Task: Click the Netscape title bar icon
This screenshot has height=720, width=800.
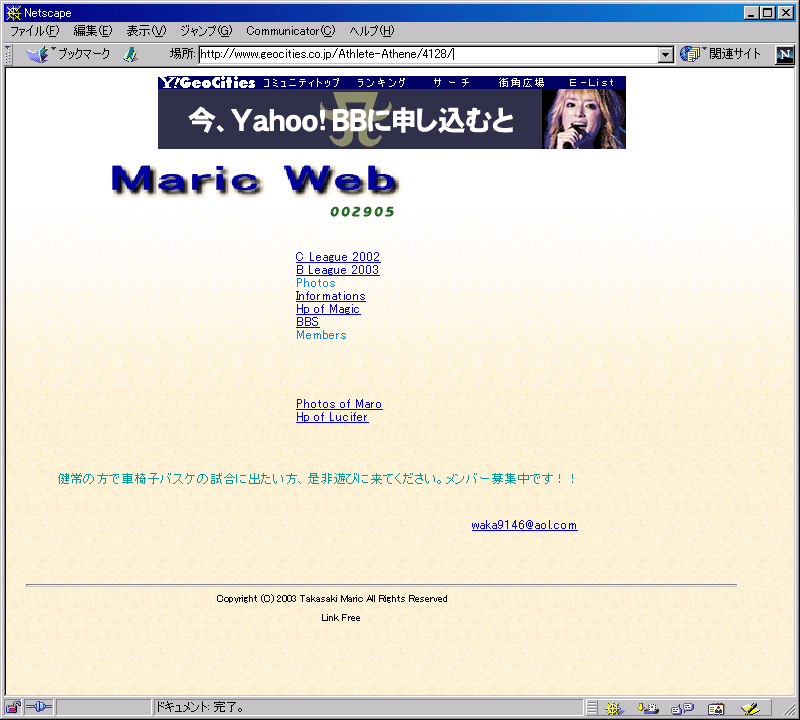Action: pos(13,13)
